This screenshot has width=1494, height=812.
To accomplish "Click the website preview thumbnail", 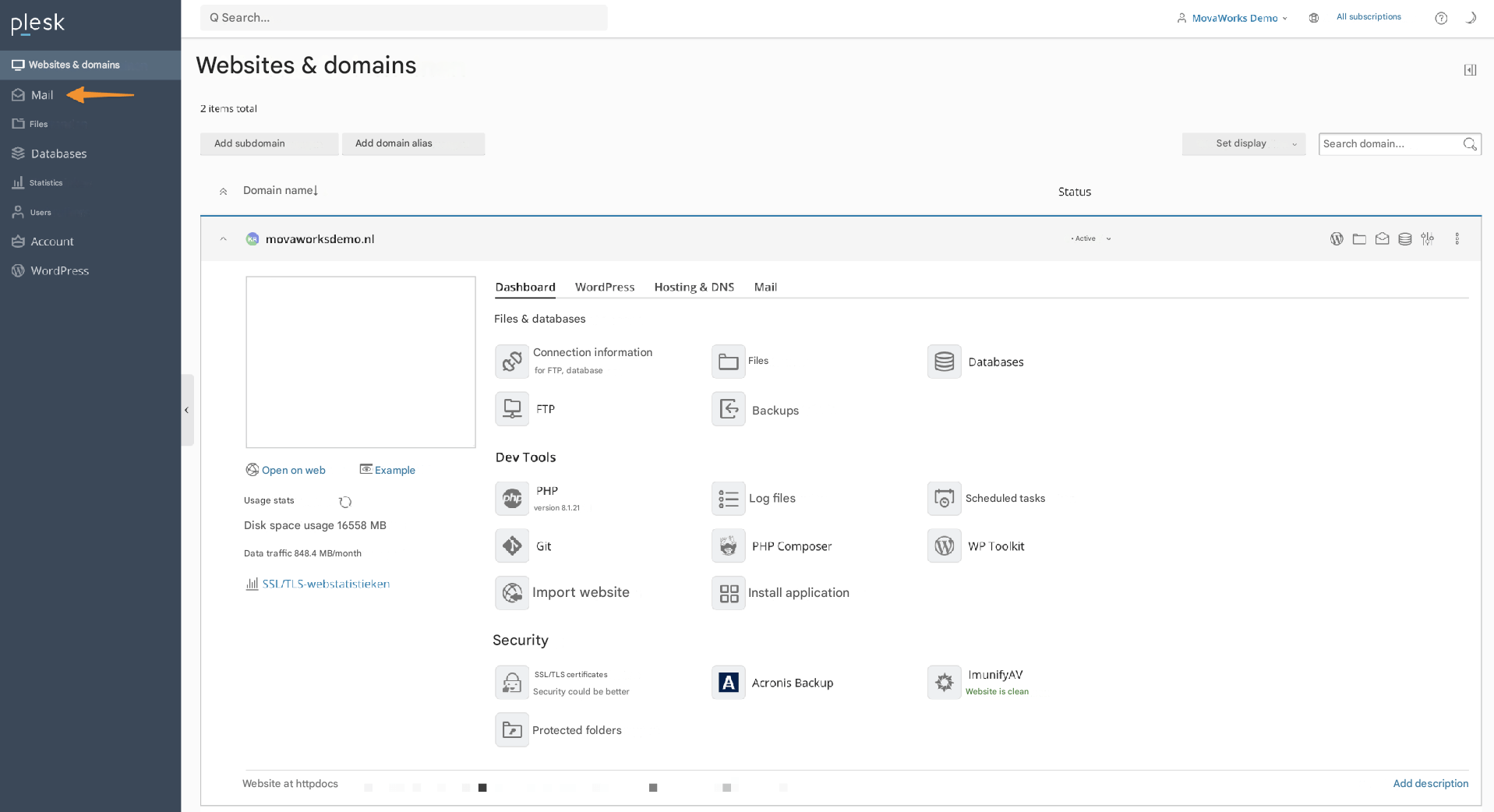I will (361, 362).
